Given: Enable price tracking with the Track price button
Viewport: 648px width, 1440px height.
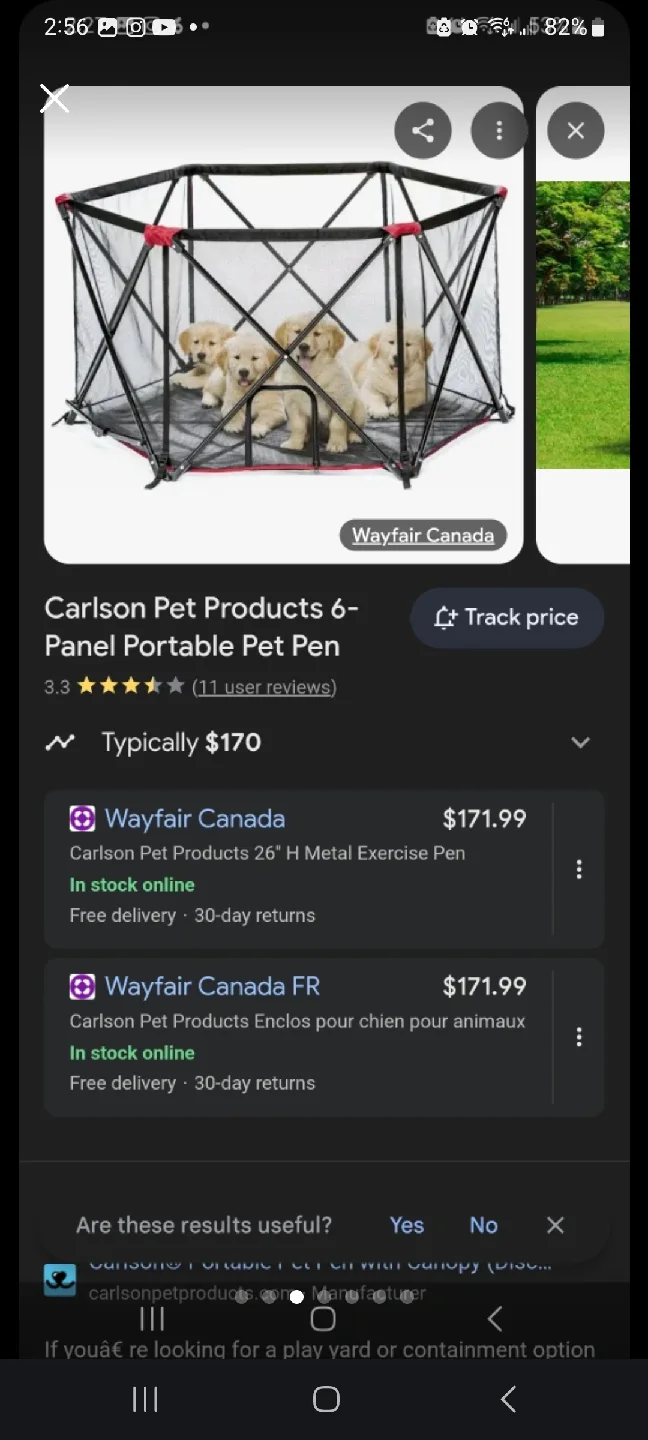Looking at the screenshot, I should (506, 617).
